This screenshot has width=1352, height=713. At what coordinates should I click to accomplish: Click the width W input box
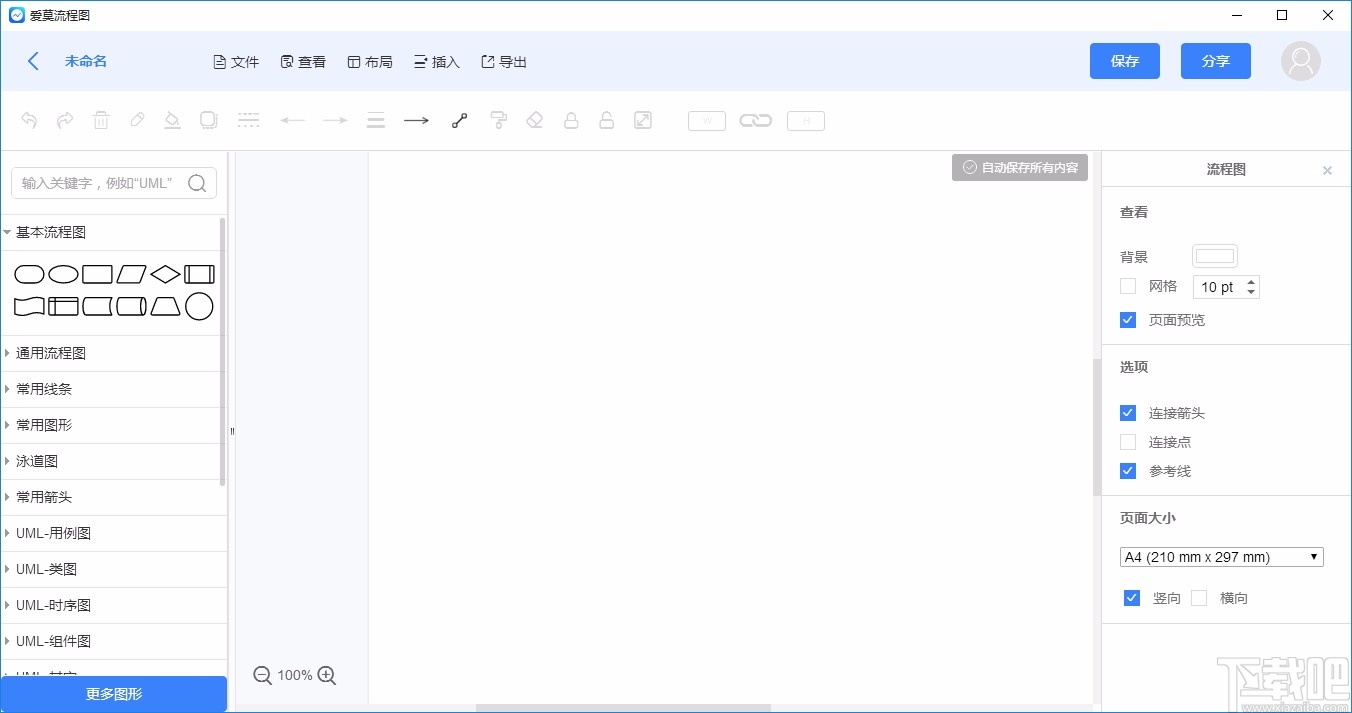tap(707, 121)
